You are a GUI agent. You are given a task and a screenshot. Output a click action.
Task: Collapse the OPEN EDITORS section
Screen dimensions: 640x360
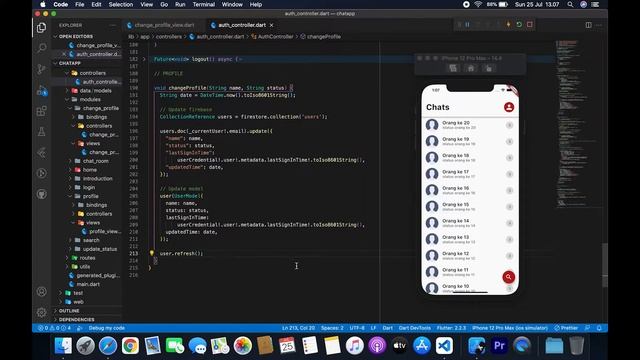coord(76,36)
